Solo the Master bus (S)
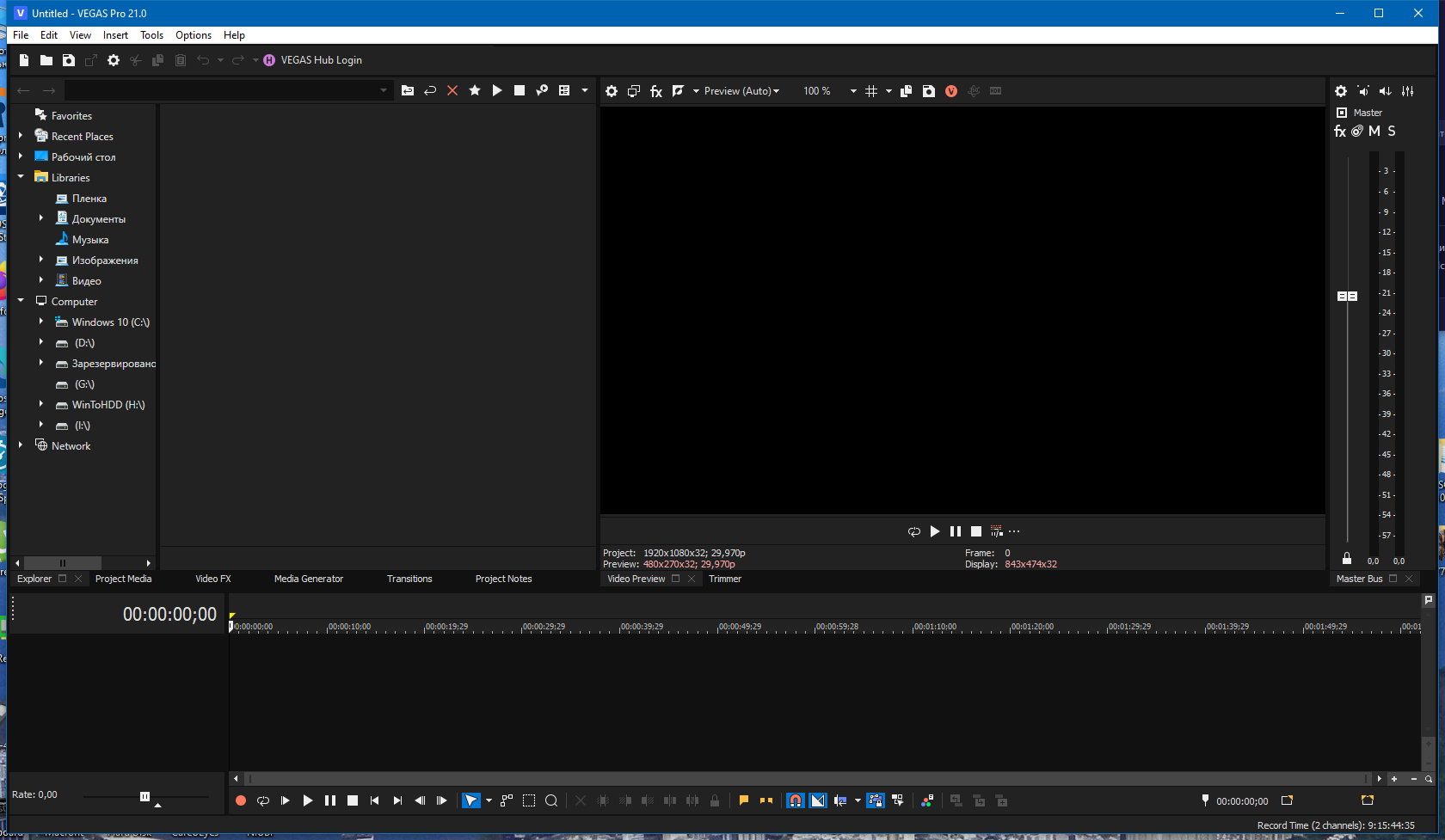1445x840 pixels. click(1392, 132)
